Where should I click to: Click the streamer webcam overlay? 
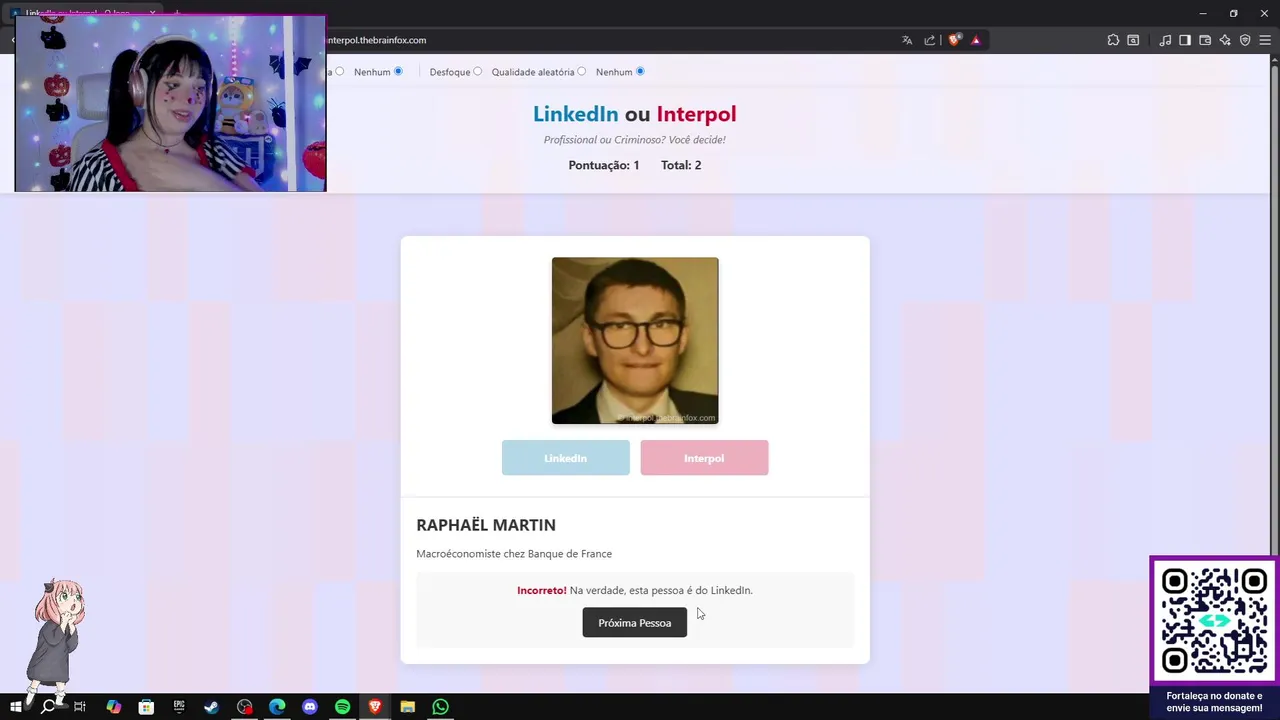170,103
